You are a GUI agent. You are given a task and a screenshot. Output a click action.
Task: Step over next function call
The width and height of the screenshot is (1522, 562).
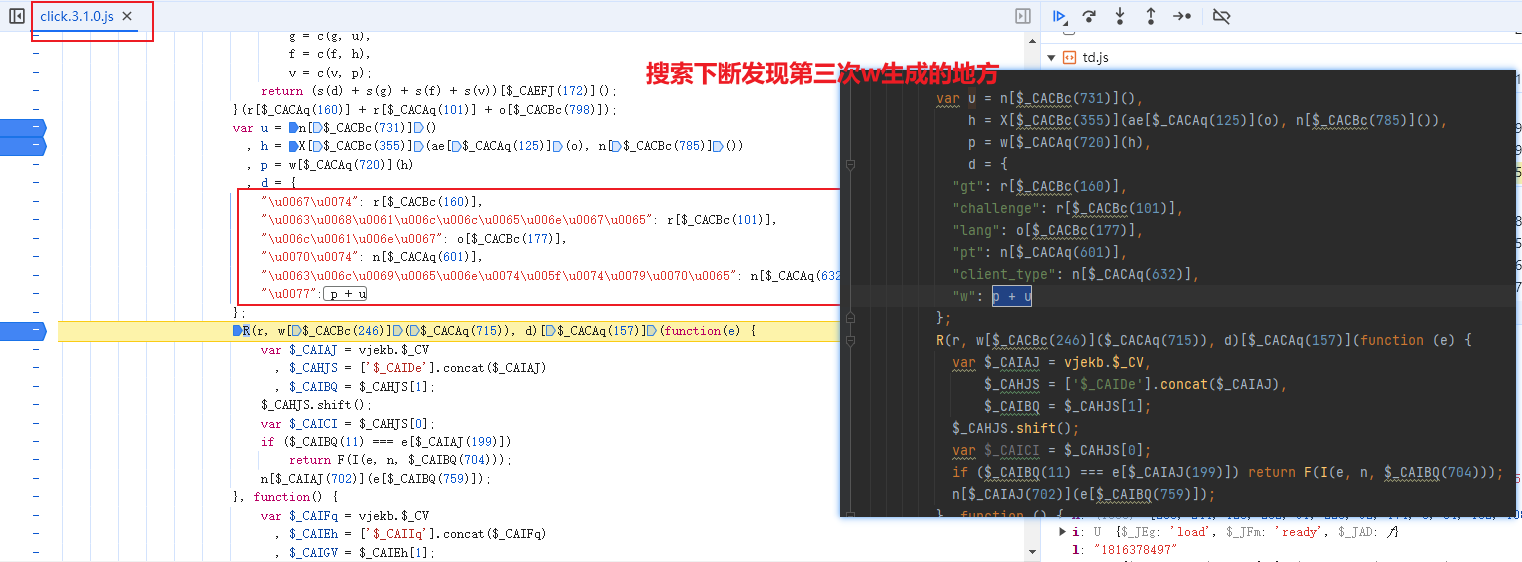1090,16
